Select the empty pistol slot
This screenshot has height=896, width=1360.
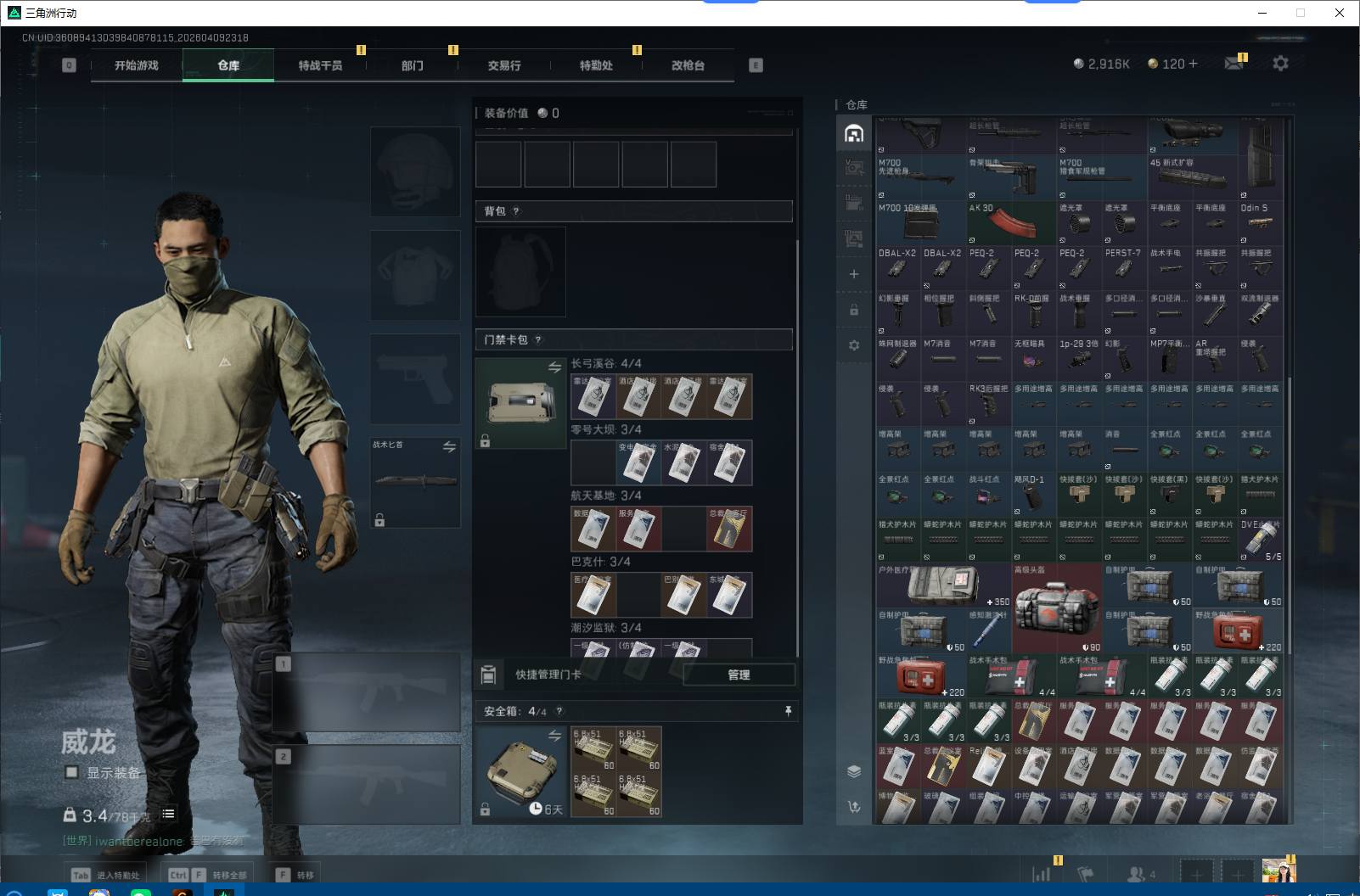(415, 378)
